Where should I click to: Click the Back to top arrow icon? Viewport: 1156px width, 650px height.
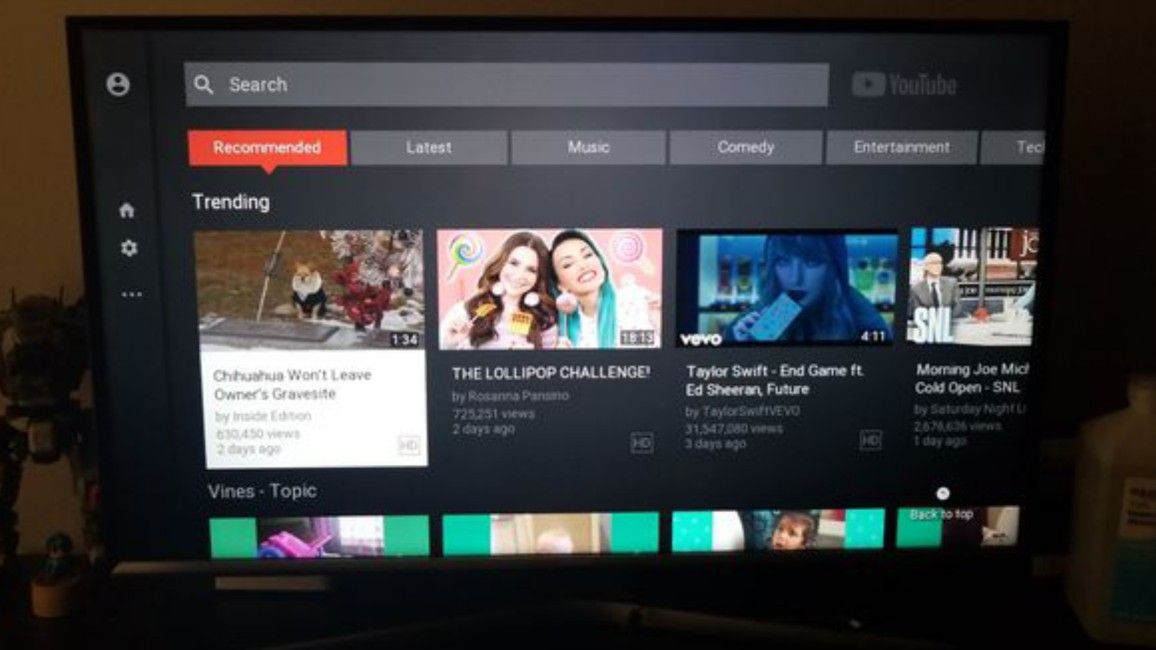(942, 493)
